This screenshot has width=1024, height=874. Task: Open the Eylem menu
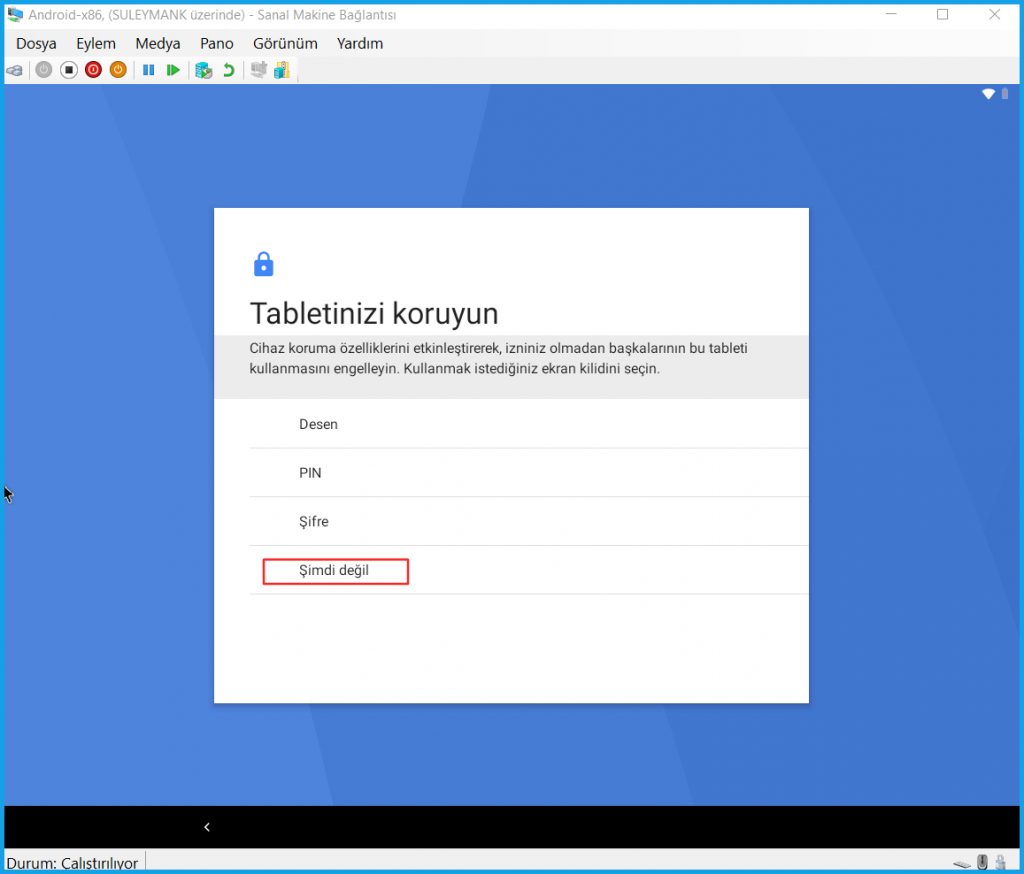96,44
